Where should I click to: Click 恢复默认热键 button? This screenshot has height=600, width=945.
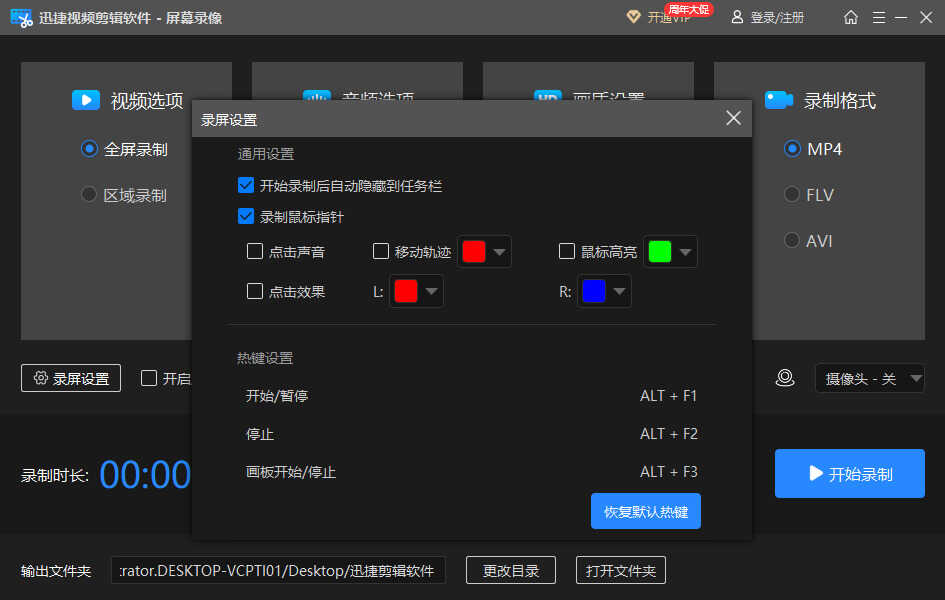tap(645, 511)
